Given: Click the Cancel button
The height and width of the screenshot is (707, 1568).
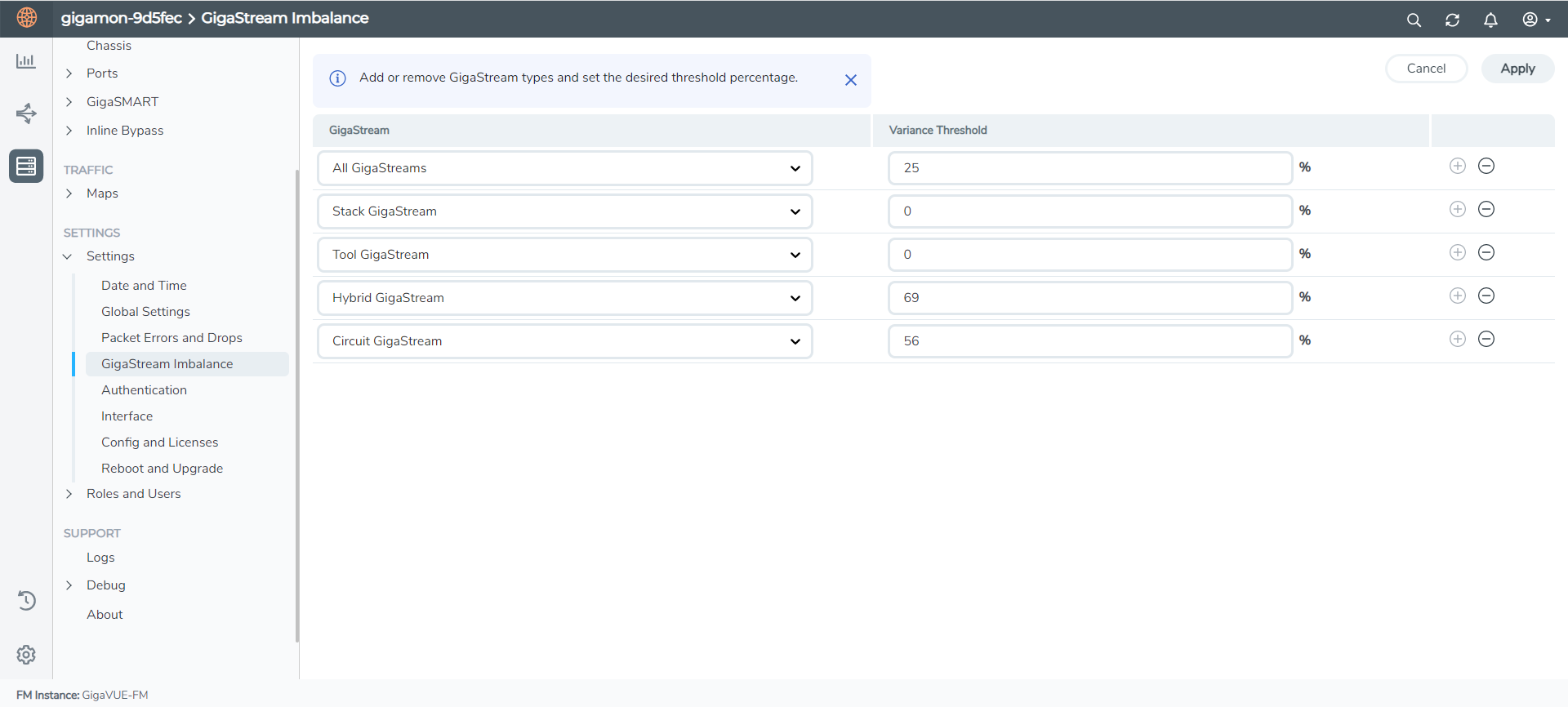Looking at the screenshot, I should [1426, 69].
